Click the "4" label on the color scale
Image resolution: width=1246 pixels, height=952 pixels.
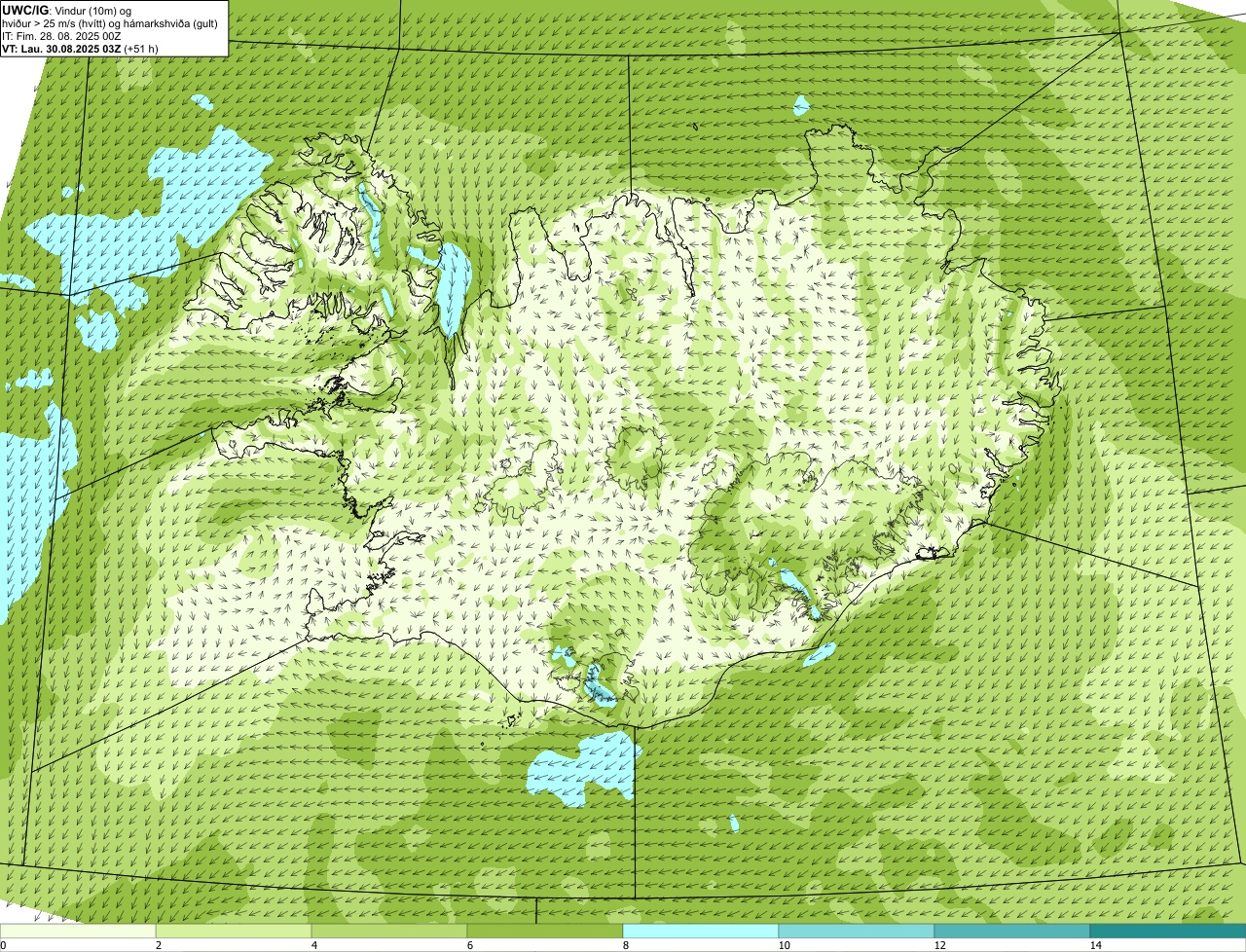(313, 945)
